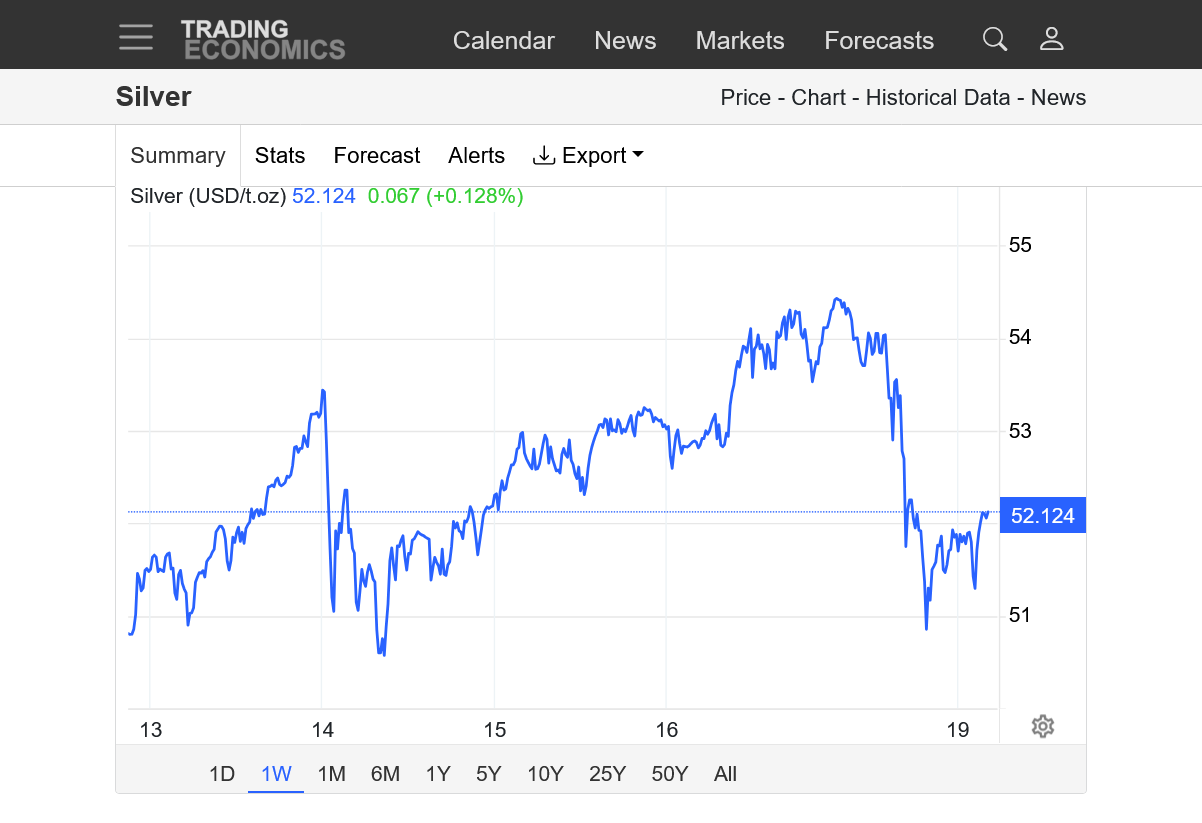The width and height of the screenshot is (1202, 823).
Task: Open the News section
Action: point(625,41)
